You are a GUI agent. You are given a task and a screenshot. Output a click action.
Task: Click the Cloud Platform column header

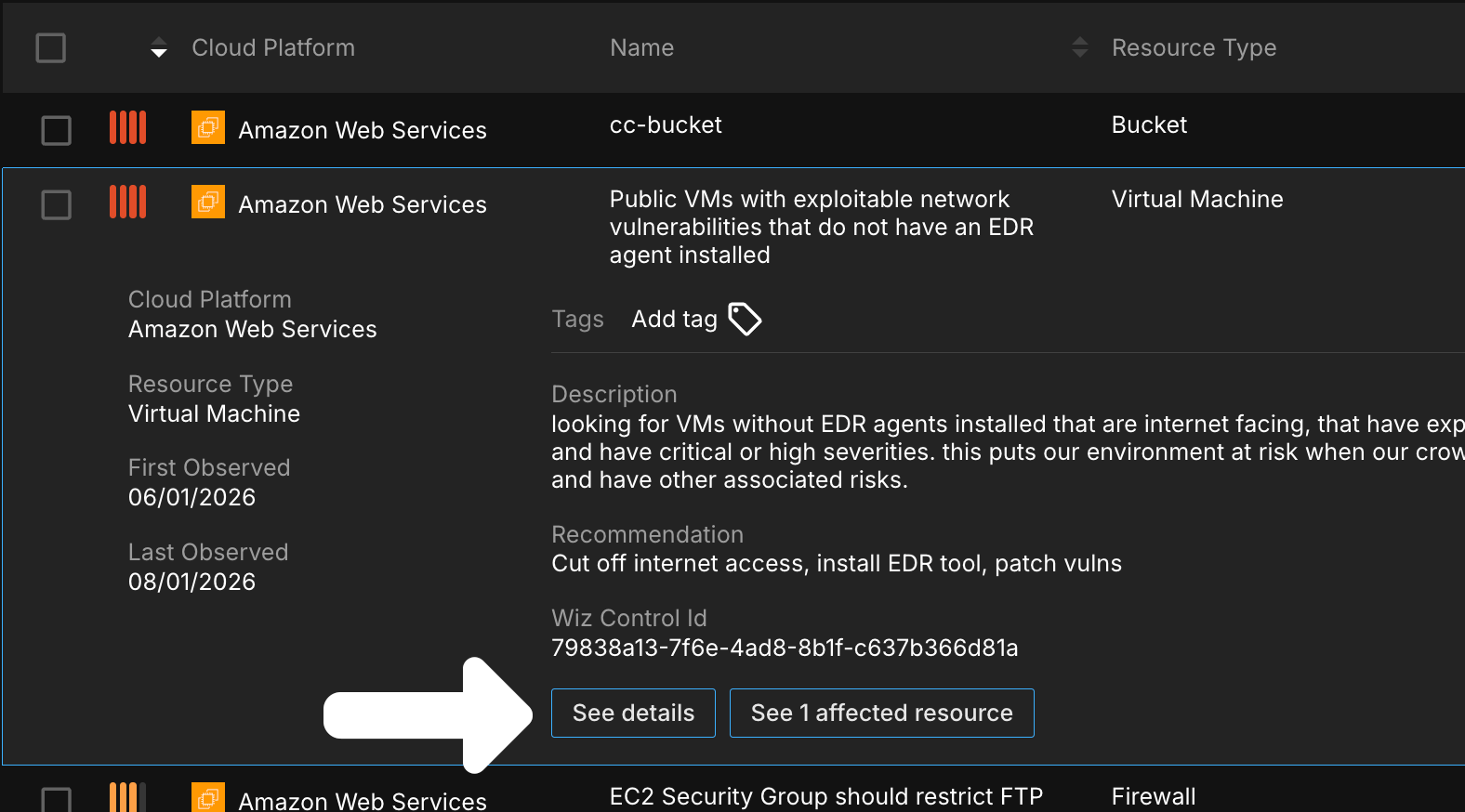pyautogui.click(x=273, y=47)
